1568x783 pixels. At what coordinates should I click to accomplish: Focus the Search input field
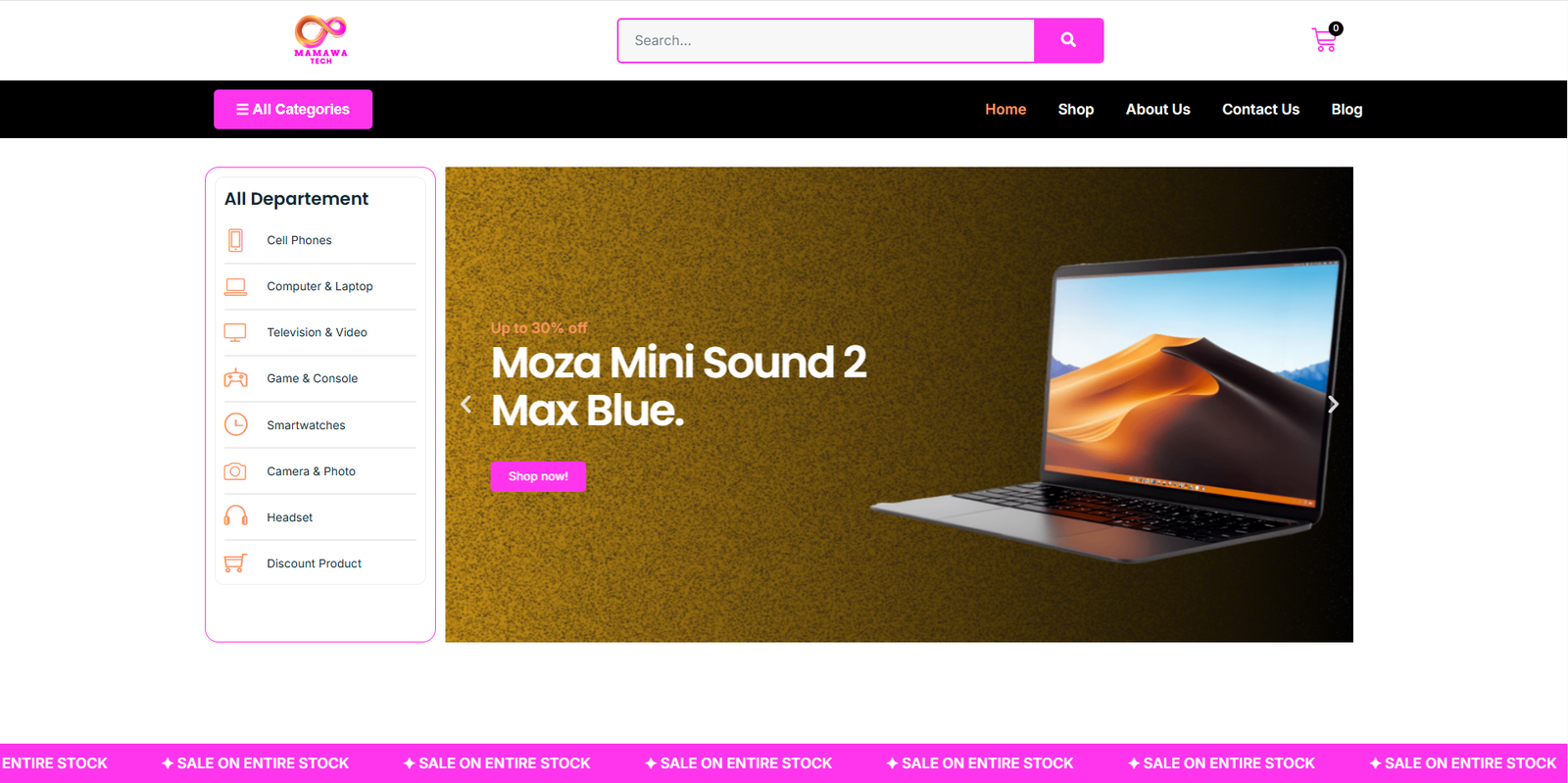(x=826, y=40)
